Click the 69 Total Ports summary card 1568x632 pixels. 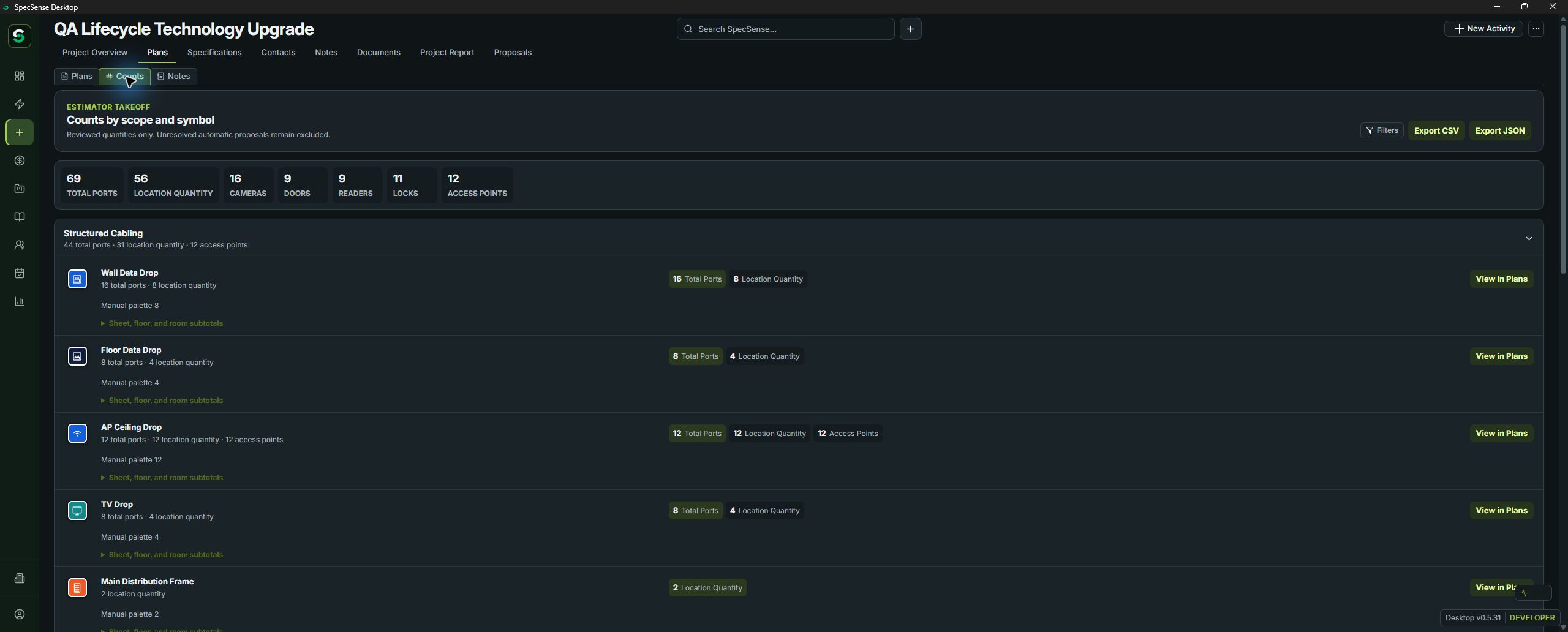click(92, 186)
